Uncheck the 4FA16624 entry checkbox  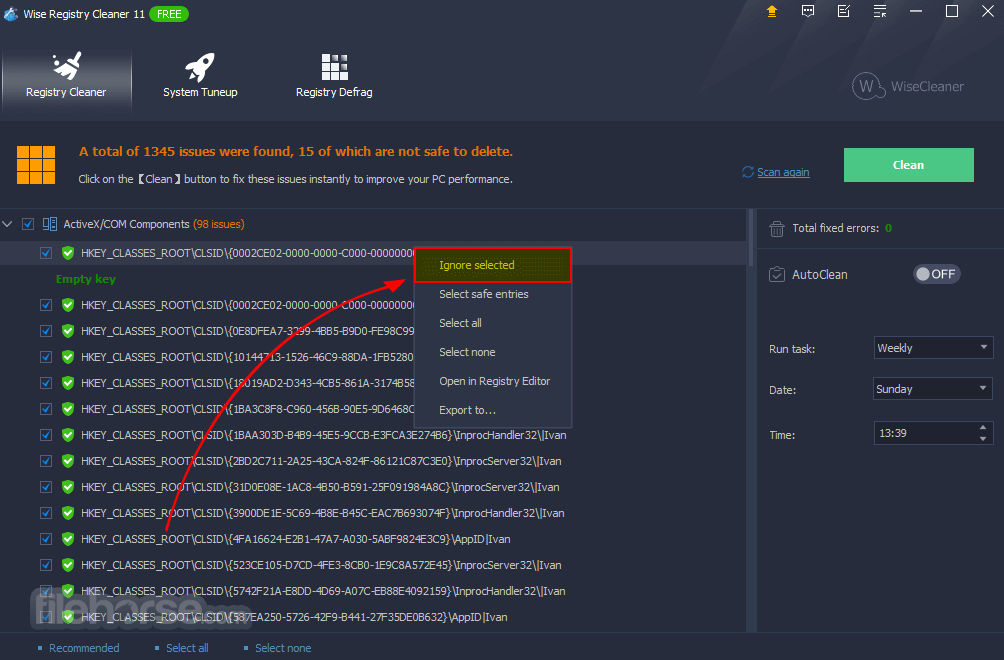(46, 539)
